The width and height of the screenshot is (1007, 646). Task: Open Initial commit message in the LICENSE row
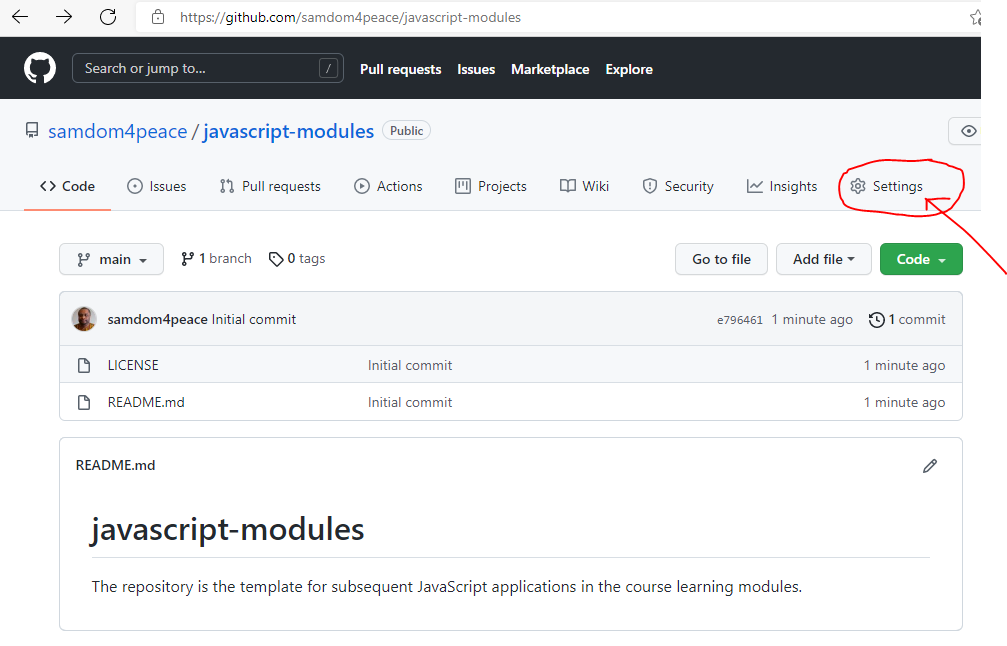(x=410, y=365)
